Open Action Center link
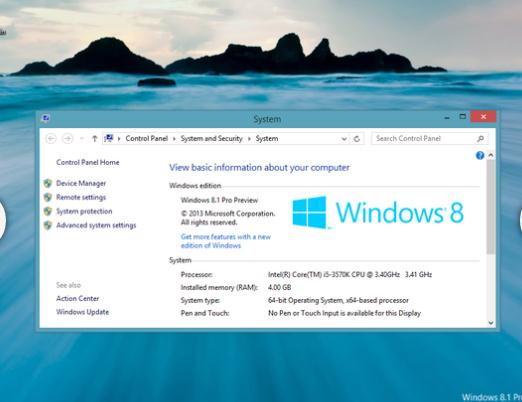The width and height of the screenshot is (522, 402). (77, 298)
